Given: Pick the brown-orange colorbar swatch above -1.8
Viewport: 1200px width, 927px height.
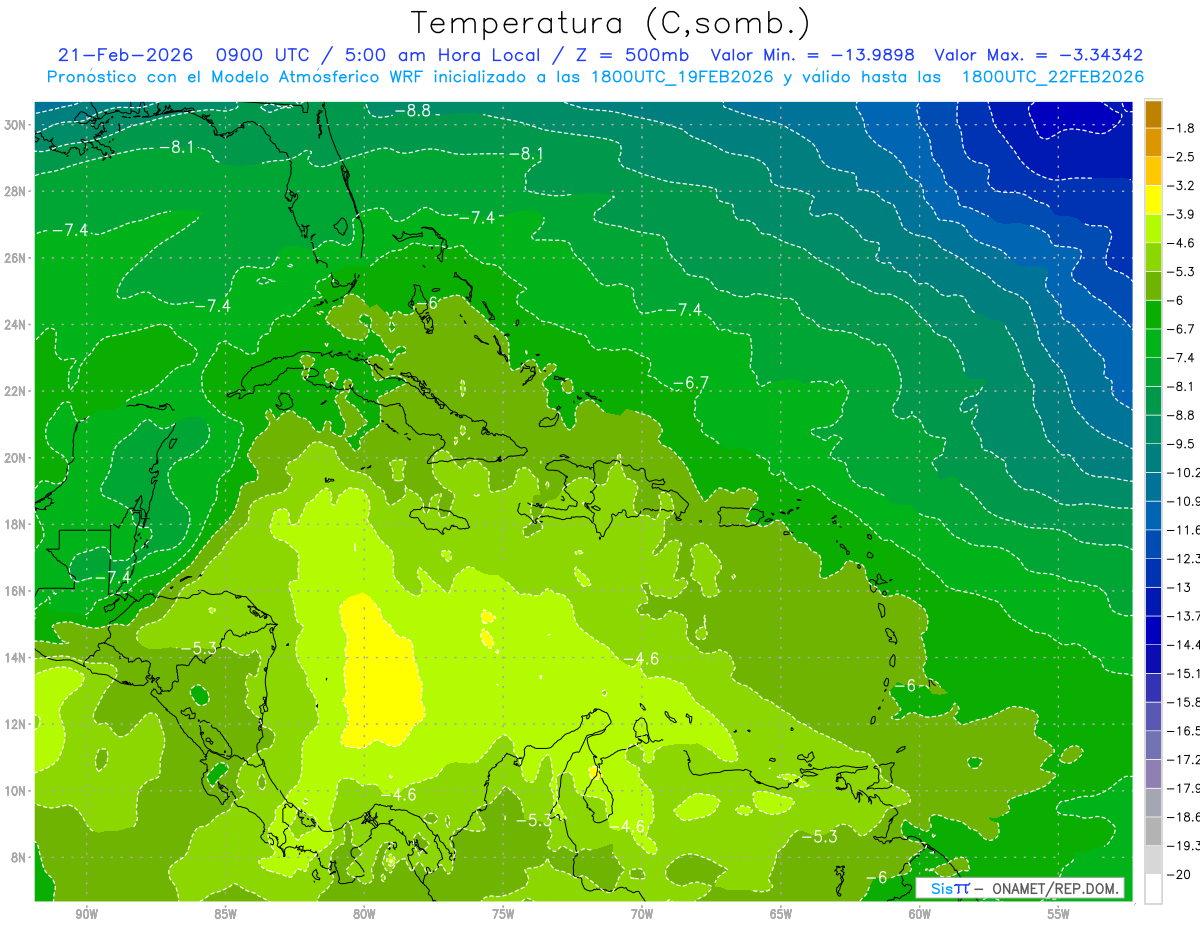Looking at the screenshot, I should (1153, 114).
